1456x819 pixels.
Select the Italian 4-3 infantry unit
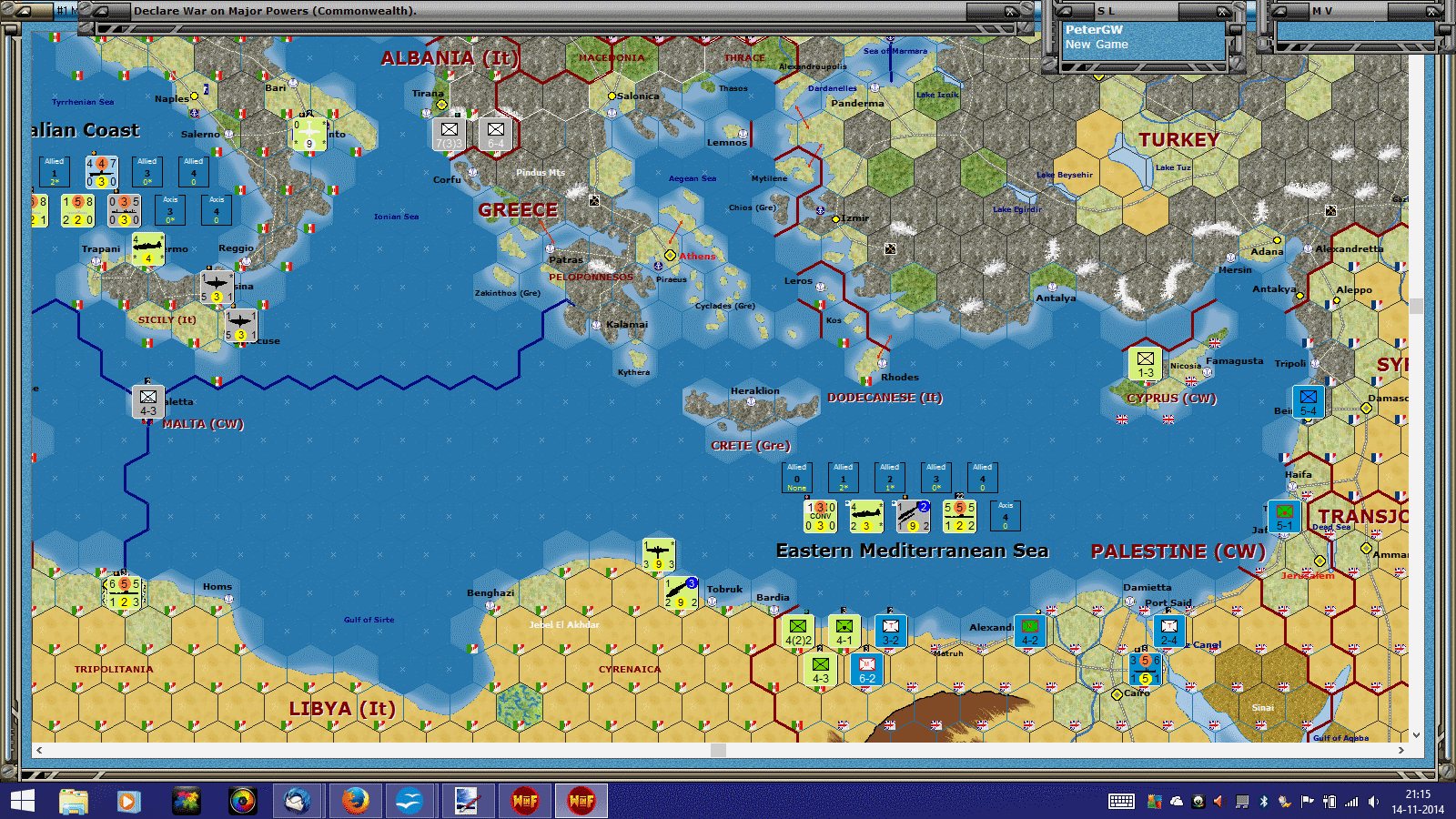click(x=821, y=670)
